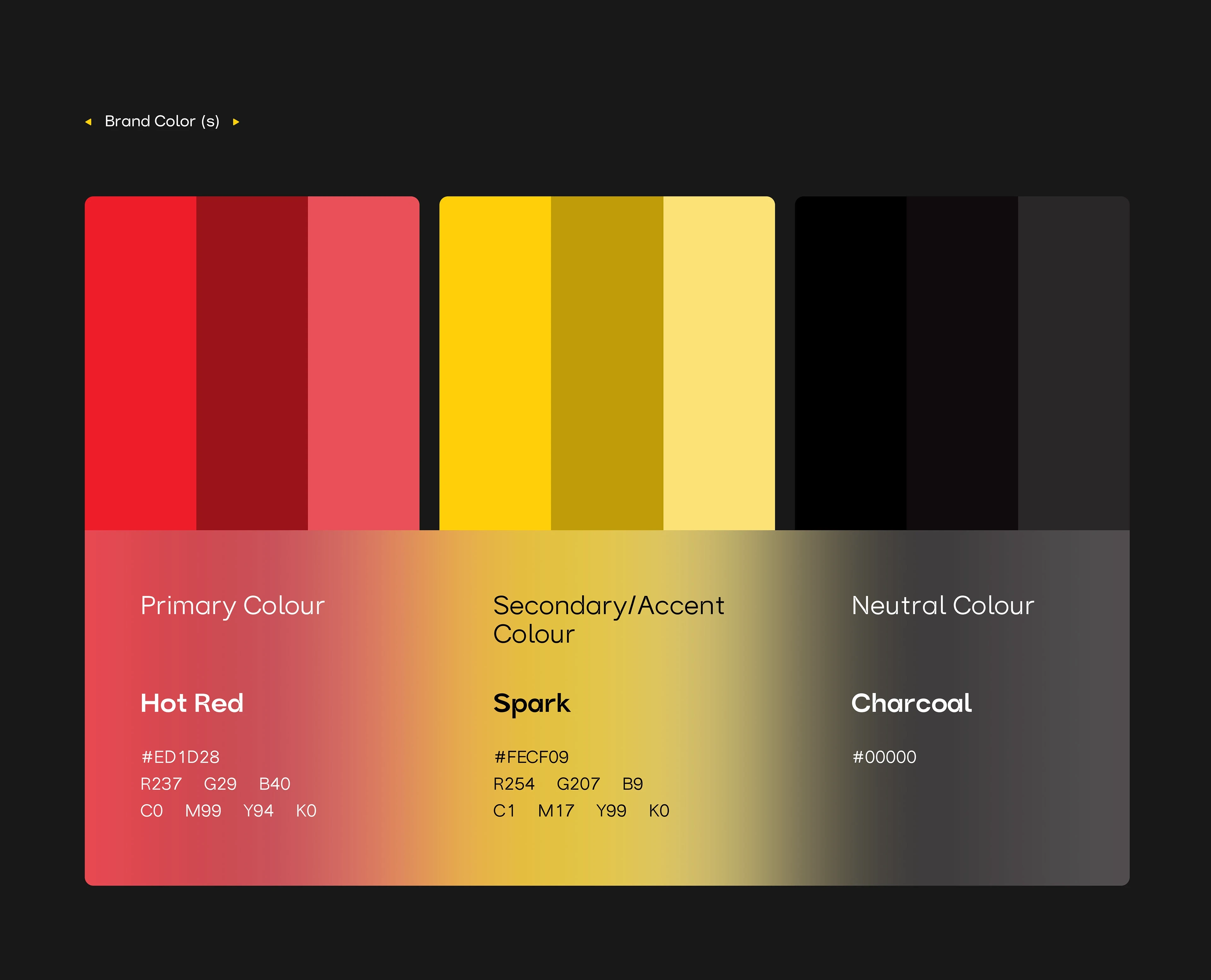Click the Hot Red color name
The image size is (1211, 980).
point(192,703)
